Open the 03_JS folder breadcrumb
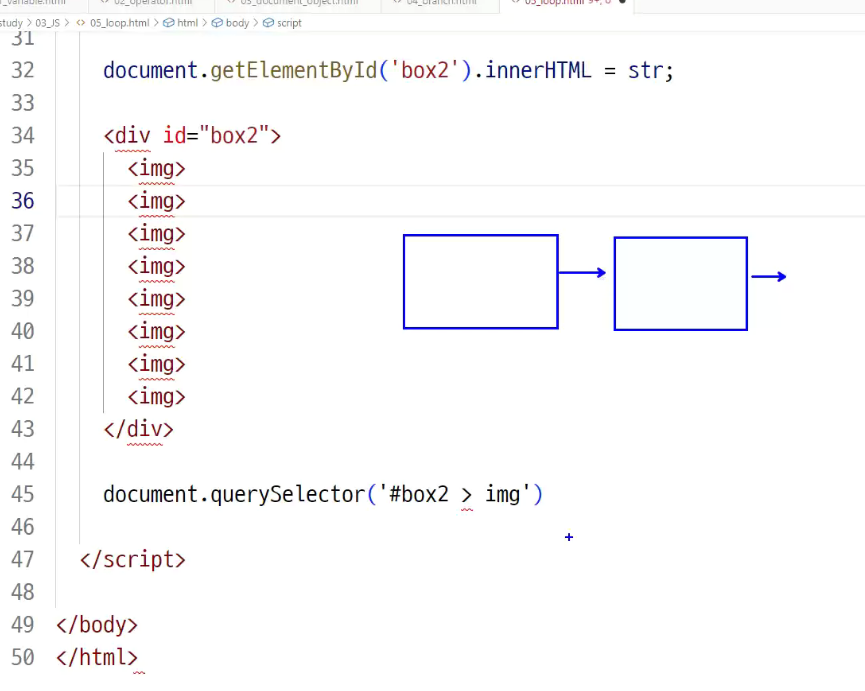 tap(47, 23)
